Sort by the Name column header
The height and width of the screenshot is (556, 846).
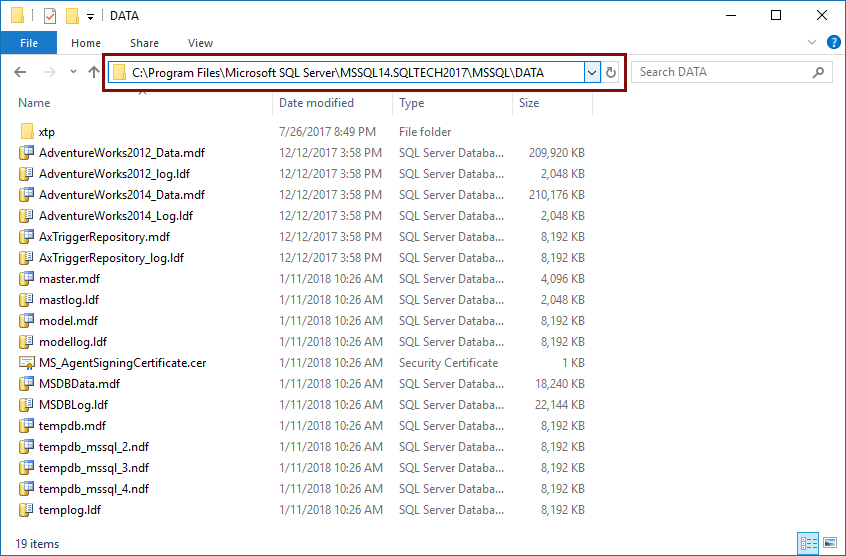pyautogui.click(x=34, y=102)
